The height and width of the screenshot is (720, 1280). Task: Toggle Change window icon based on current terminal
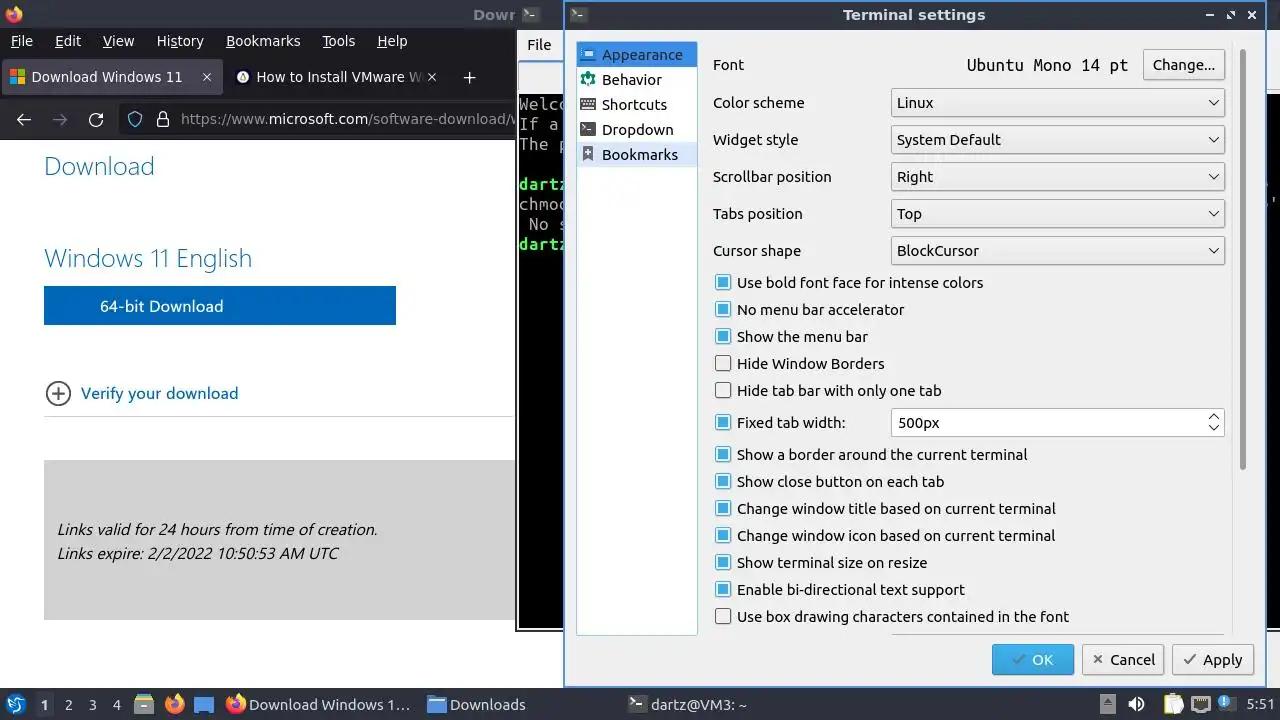coord(723,536)
